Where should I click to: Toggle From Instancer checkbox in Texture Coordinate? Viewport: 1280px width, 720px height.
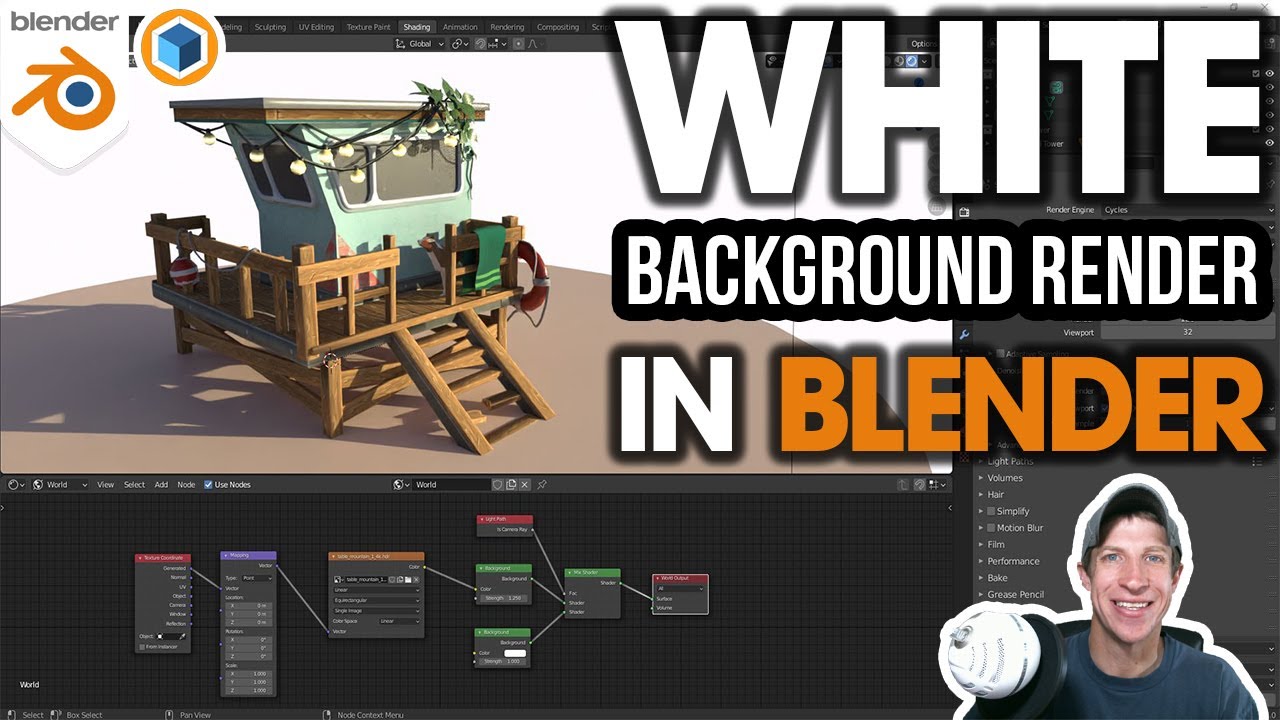tap(142, 646)
